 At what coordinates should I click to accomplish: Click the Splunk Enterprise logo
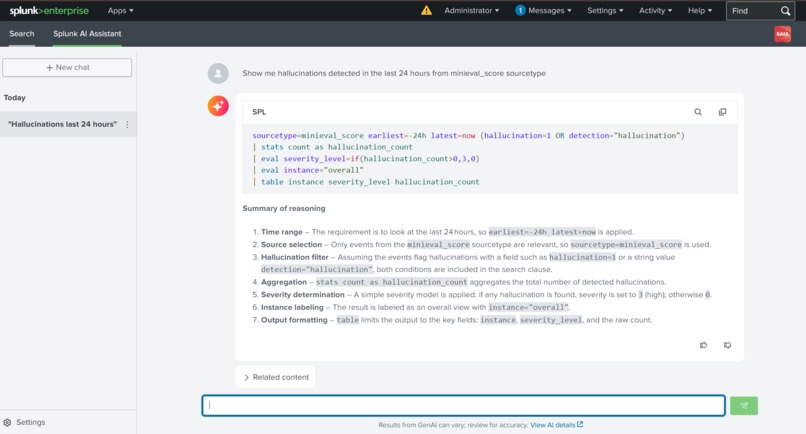point(49,10)
